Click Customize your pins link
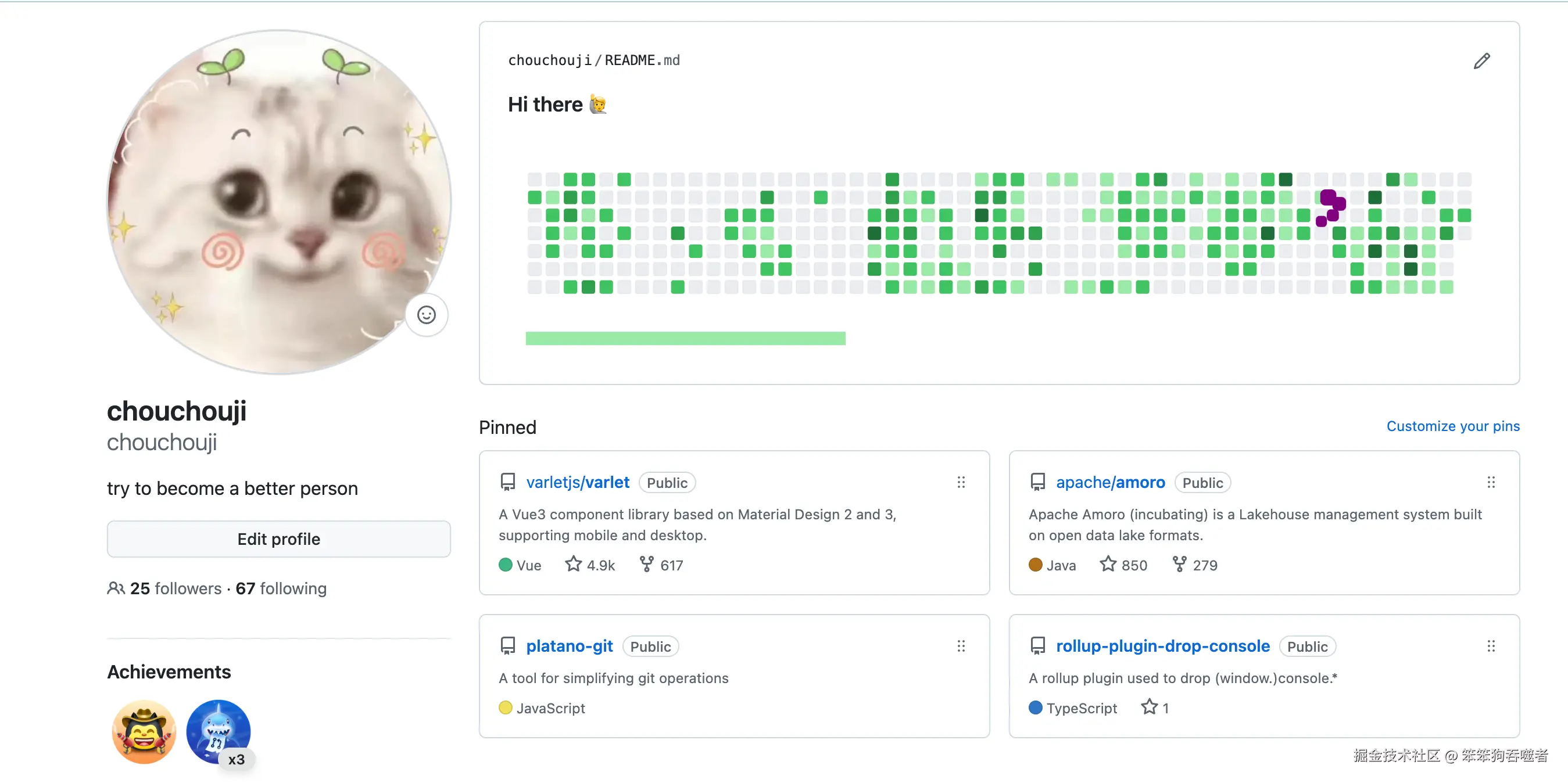Image resolution: width=1568 pixels, height=783 pixels. 1452,426
